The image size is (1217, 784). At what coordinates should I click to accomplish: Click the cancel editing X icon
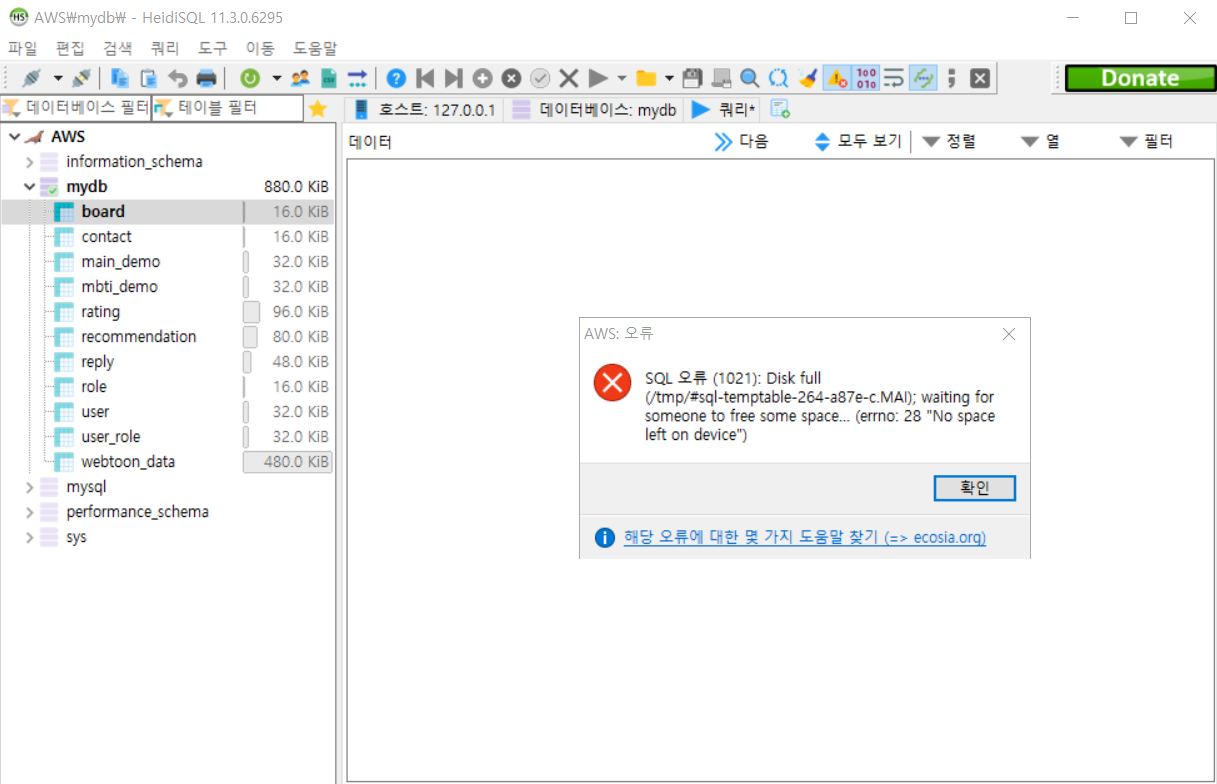(569, 78)
